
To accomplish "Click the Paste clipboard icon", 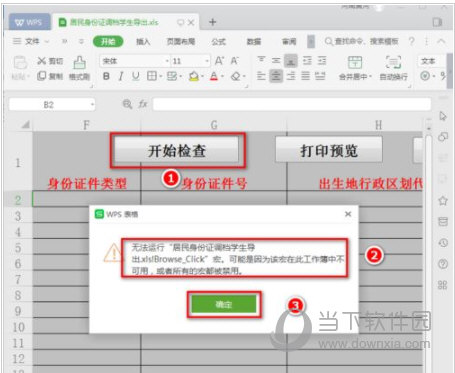I will point(20,63).
